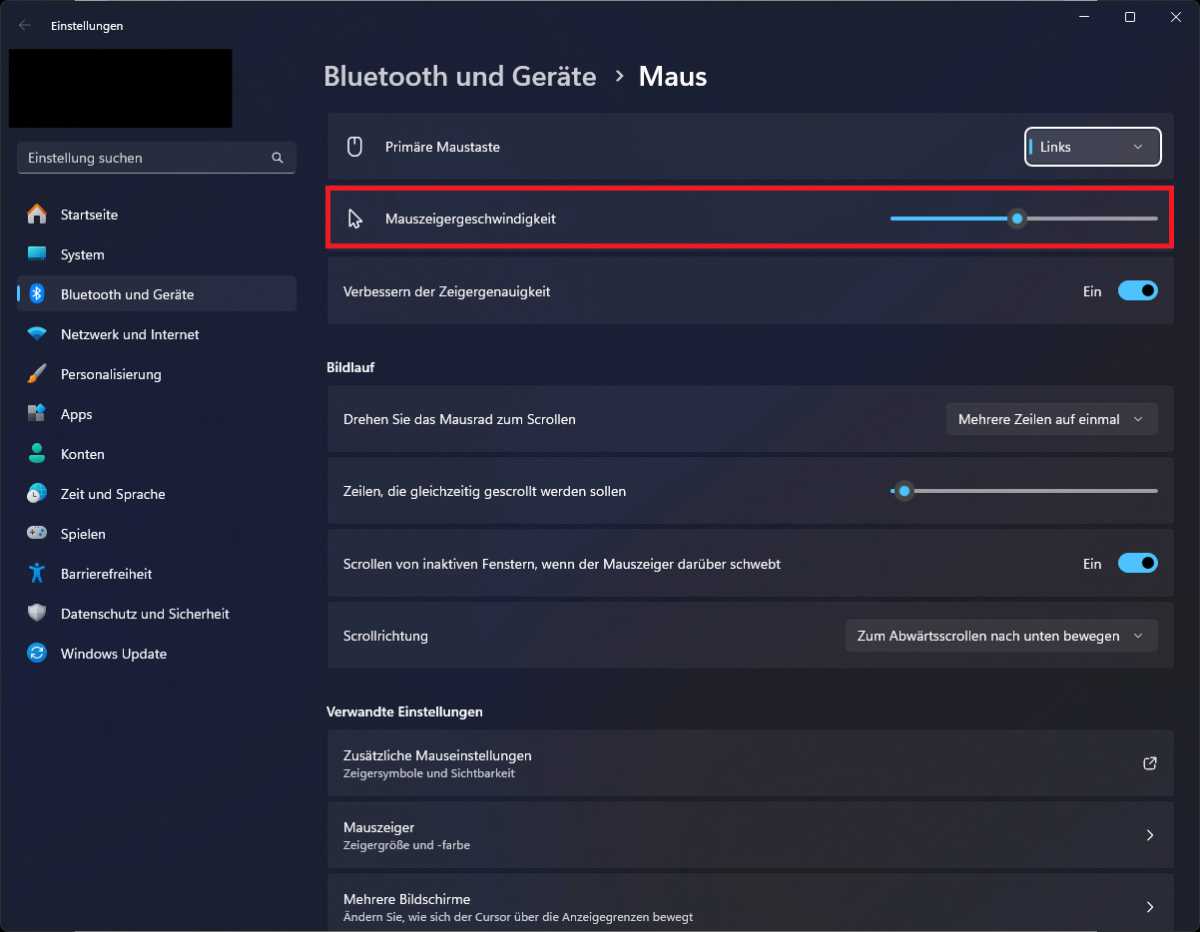Click the shield icon for Datenschutz und Sicherheit
Screen dimensions: 1200x932
point(36,613)
